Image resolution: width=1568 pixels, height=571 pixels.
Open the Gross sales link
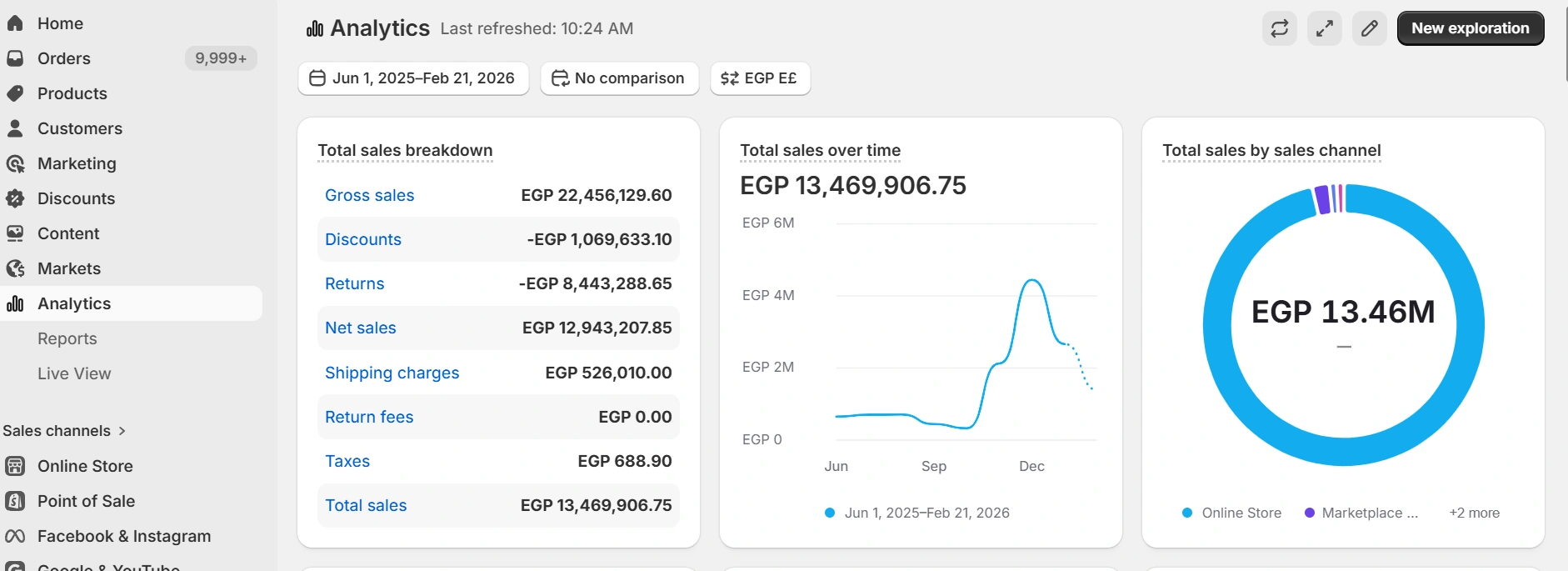(370, 195)
